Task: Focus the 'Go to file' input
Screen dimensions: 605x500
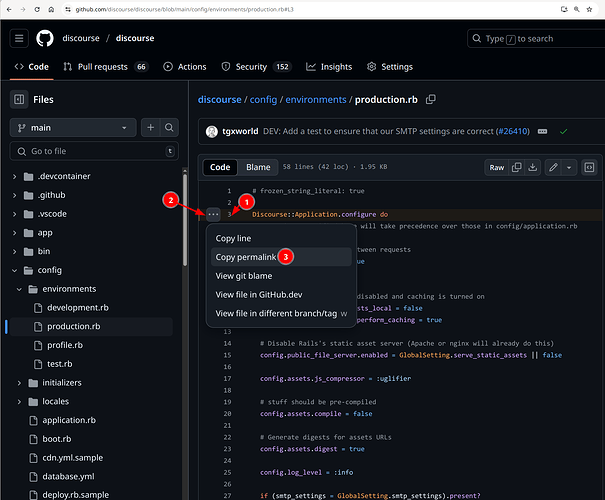Action: pyautogui.click(x=94, y=151)
